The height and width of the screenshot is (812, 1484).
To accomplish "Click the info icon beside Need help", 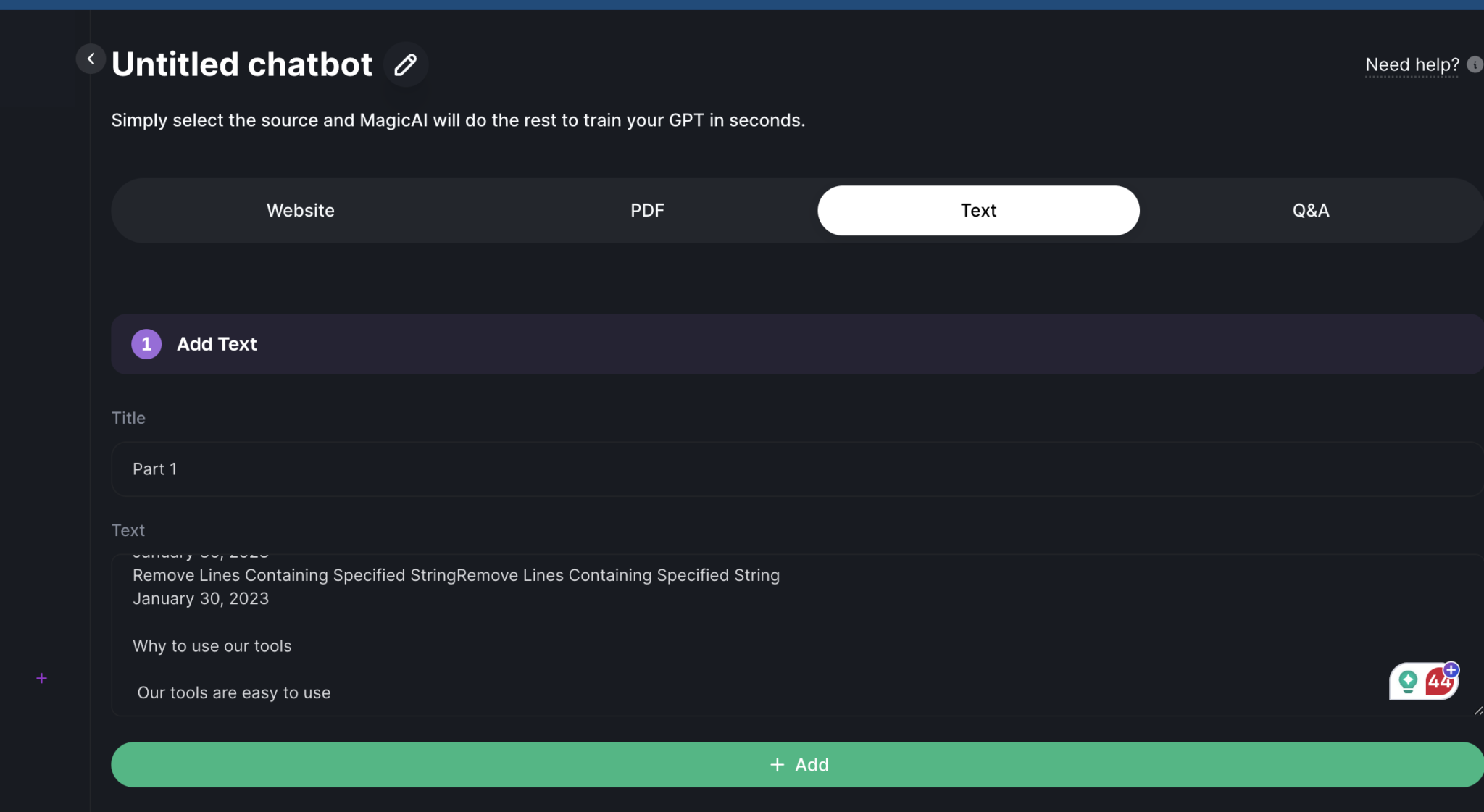I will coord(1474,64).
